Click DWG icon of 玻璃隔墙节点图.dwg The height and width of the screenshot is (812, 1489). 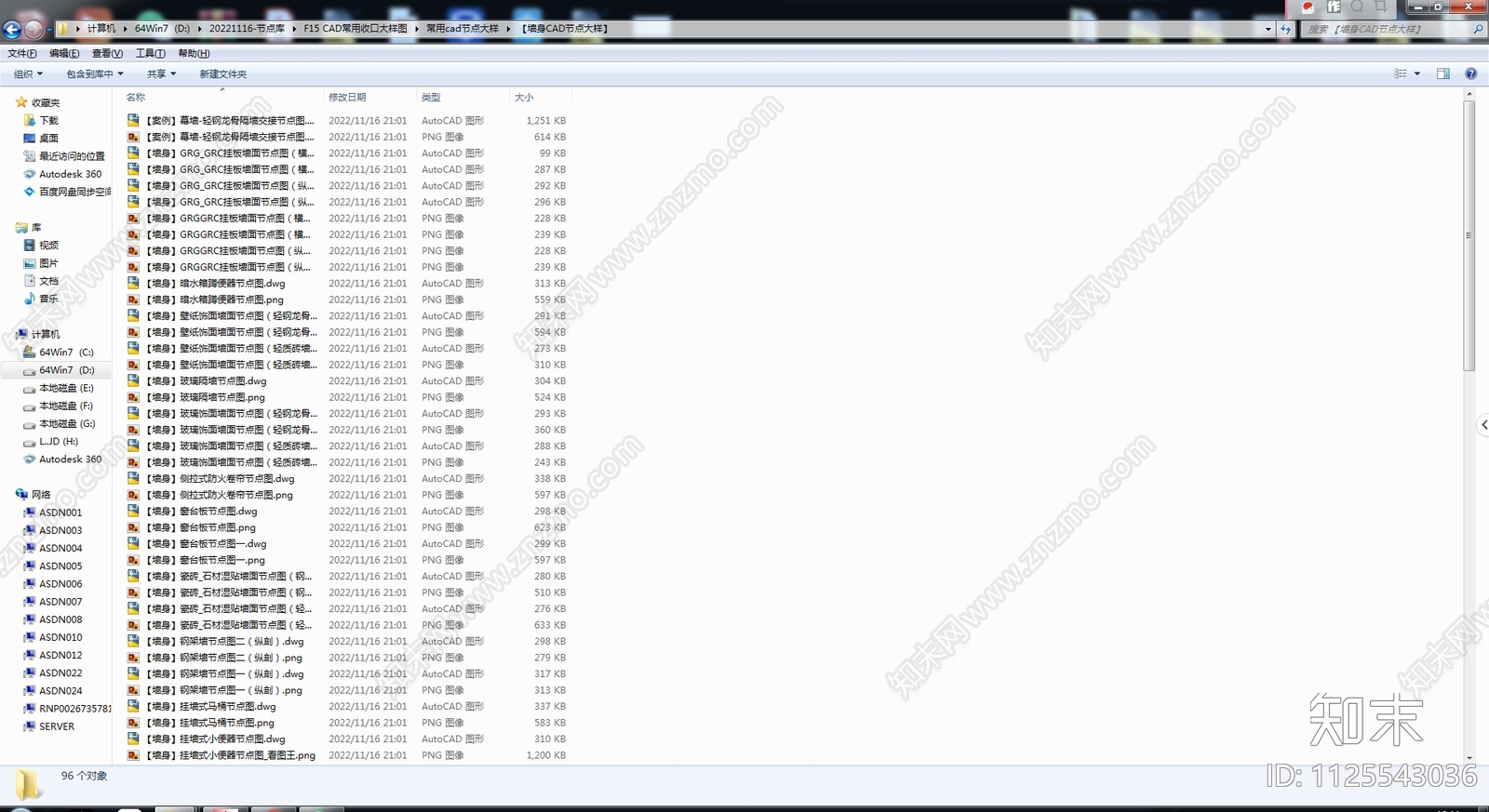click(x=133, y=380)
